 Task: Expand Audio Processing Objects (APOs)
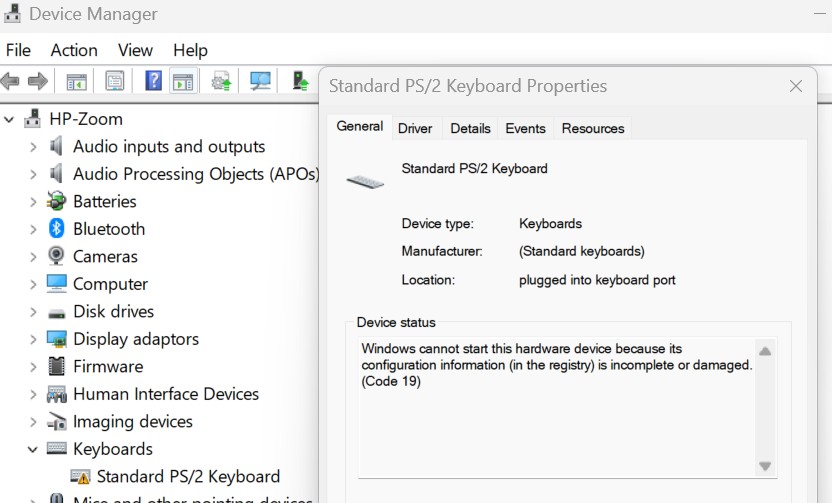pyautogui.click(x=33, y=174)
